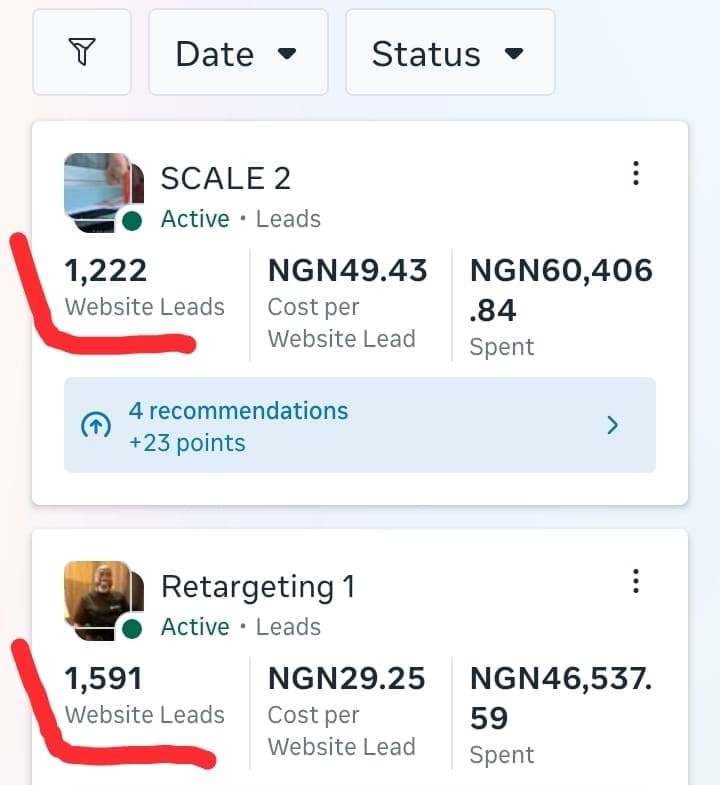Open the SCALE 2 campaign title
Screen dimensions: 720x785
point(226,178)
